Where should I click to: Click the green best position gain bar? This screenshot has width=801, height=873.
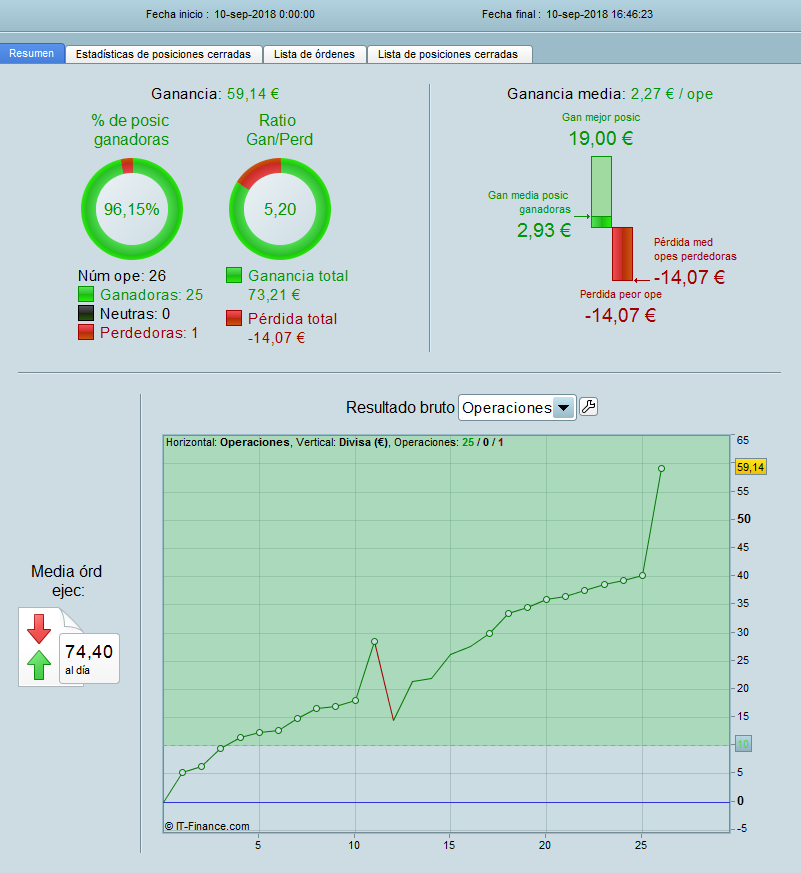tap(601, 192)
